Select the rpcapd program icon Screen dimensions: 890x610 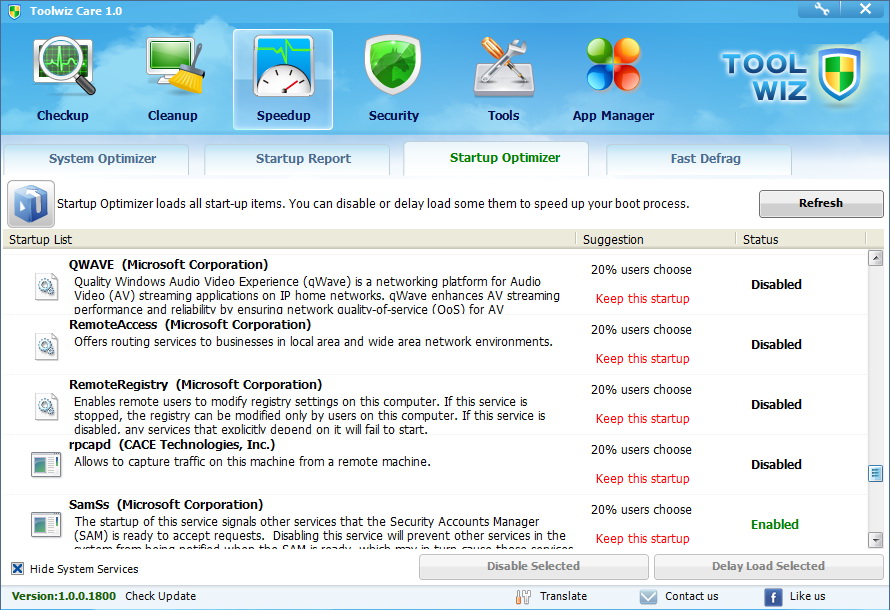click(x=46, y=465)
